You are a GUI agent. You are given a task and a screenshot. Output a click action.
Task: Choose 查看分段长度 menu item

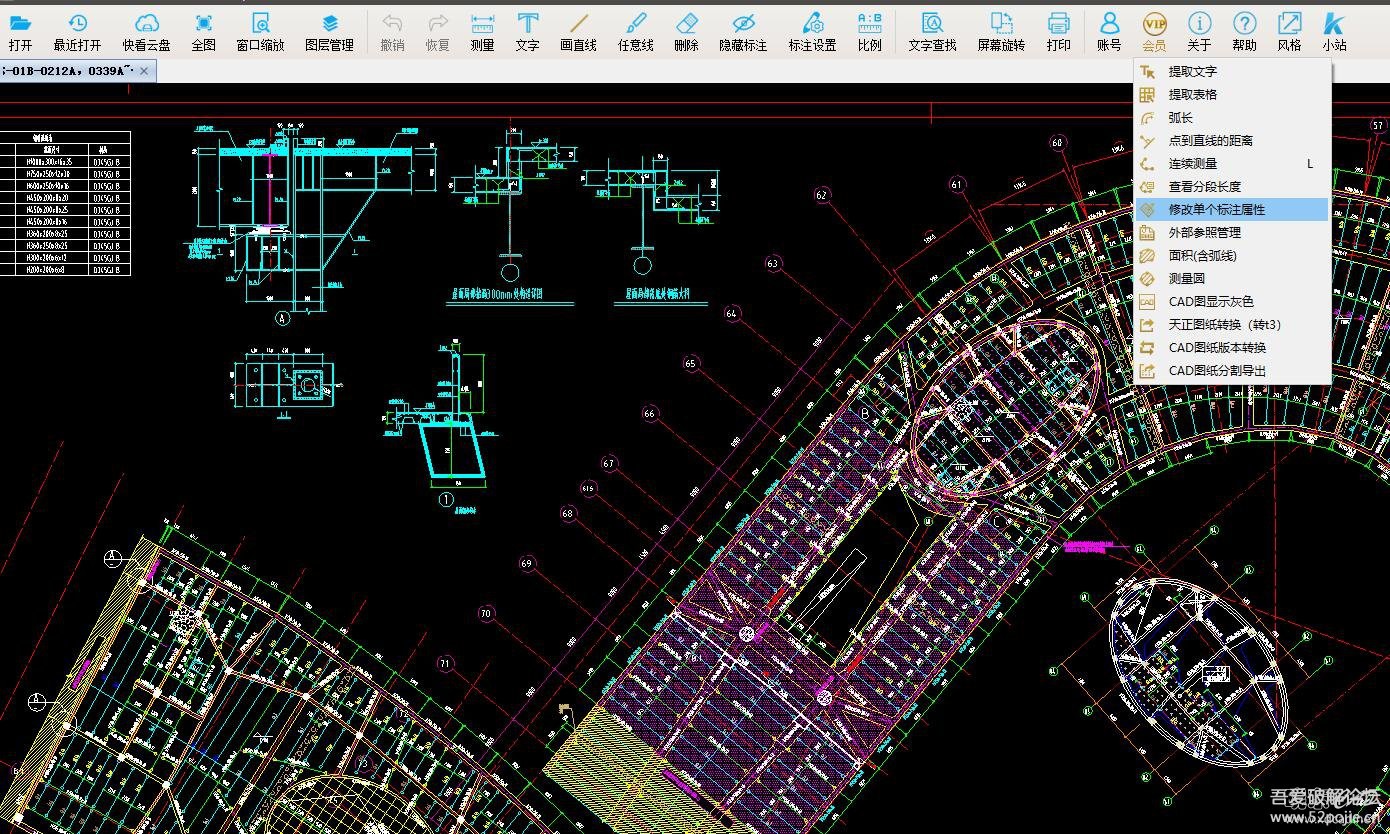pyautogui.click(x=1232, y=186)
